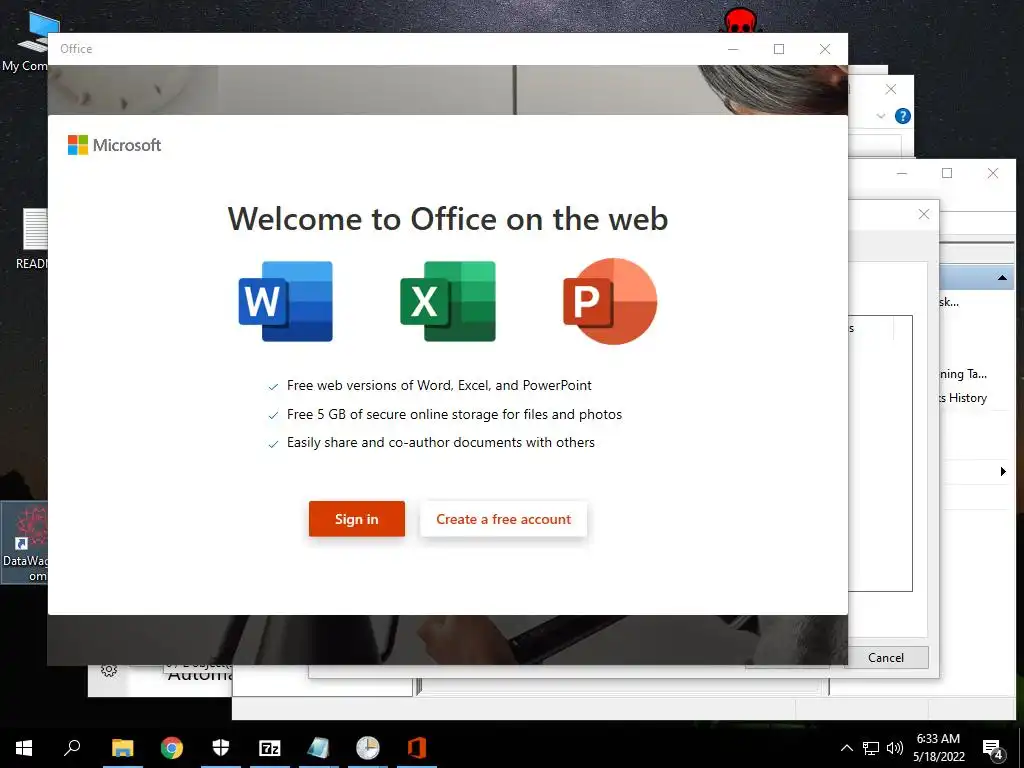Open the notification center icon
The width and height of the screenshot is (1024, 768).
pos(992,749)
